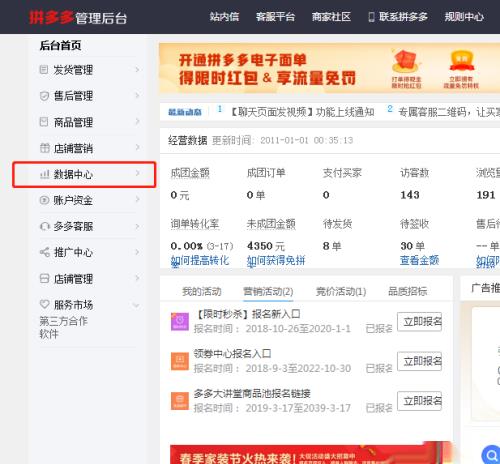The image size is (500, 464).
Task: Switch to the 品质招标 tab
Action: [407, 291]
